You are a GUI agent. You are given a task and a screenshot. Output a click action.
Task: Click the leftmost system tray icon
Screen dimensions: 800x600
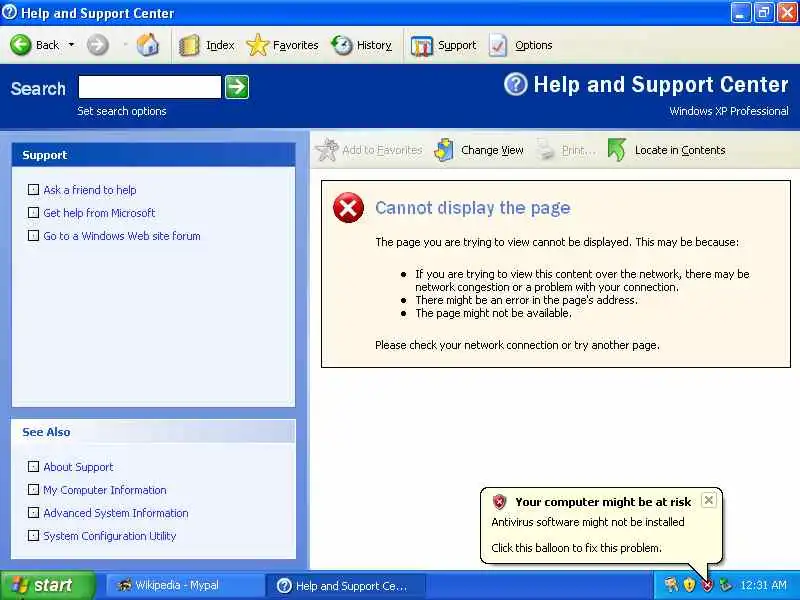coord(671,585)
